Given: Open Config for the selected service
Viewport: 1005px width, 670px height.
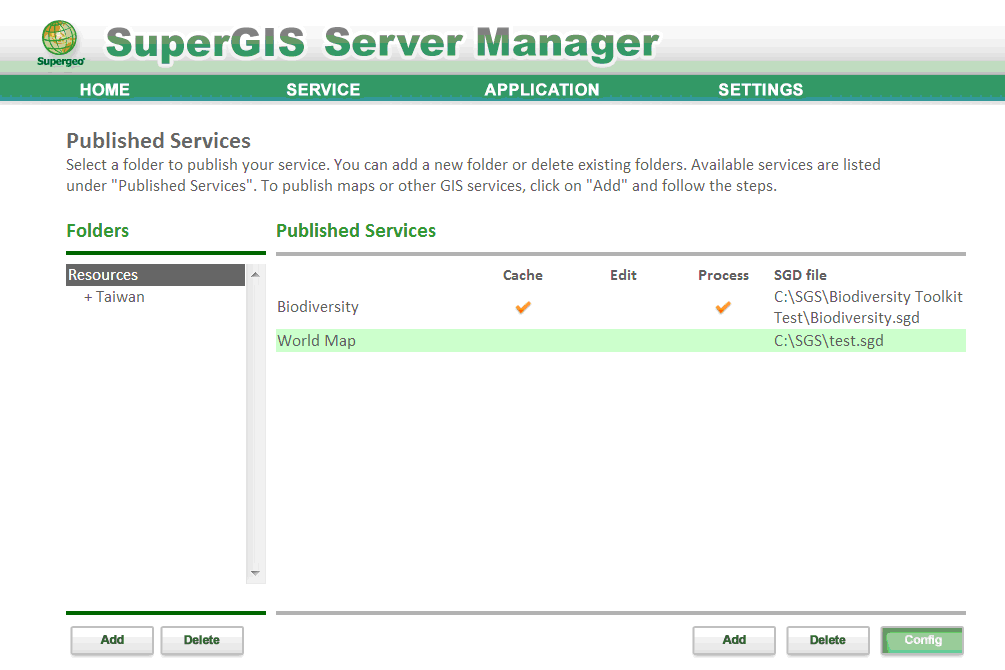Looking at the screenshot, I should [922, 640].
